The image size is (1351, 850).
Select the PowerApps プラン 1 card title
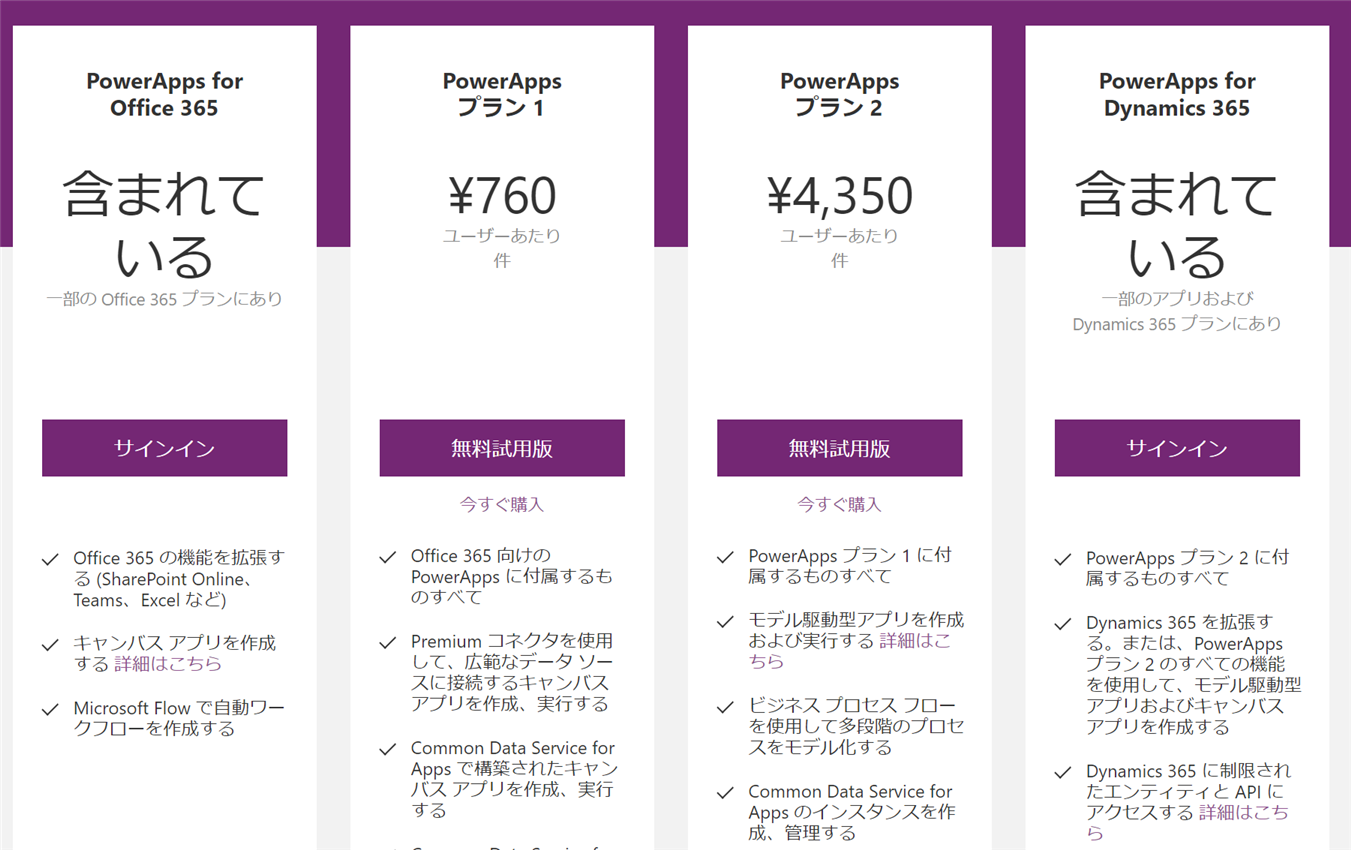[502, 94]
